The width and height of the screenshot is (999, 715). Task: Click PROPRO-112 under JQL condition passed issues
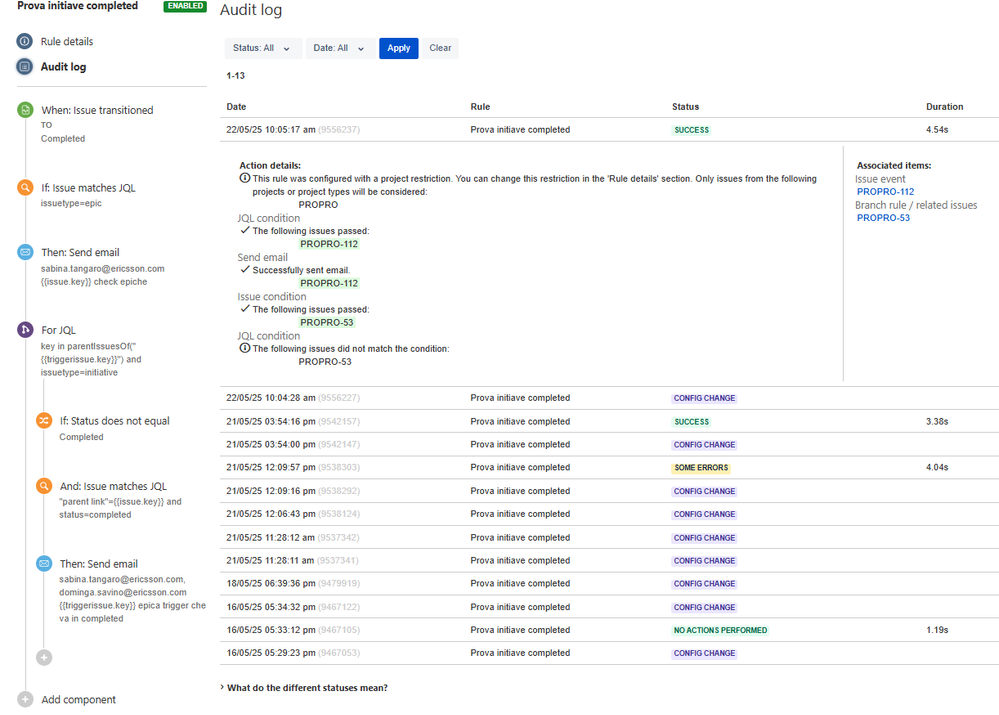coord(329,244)
